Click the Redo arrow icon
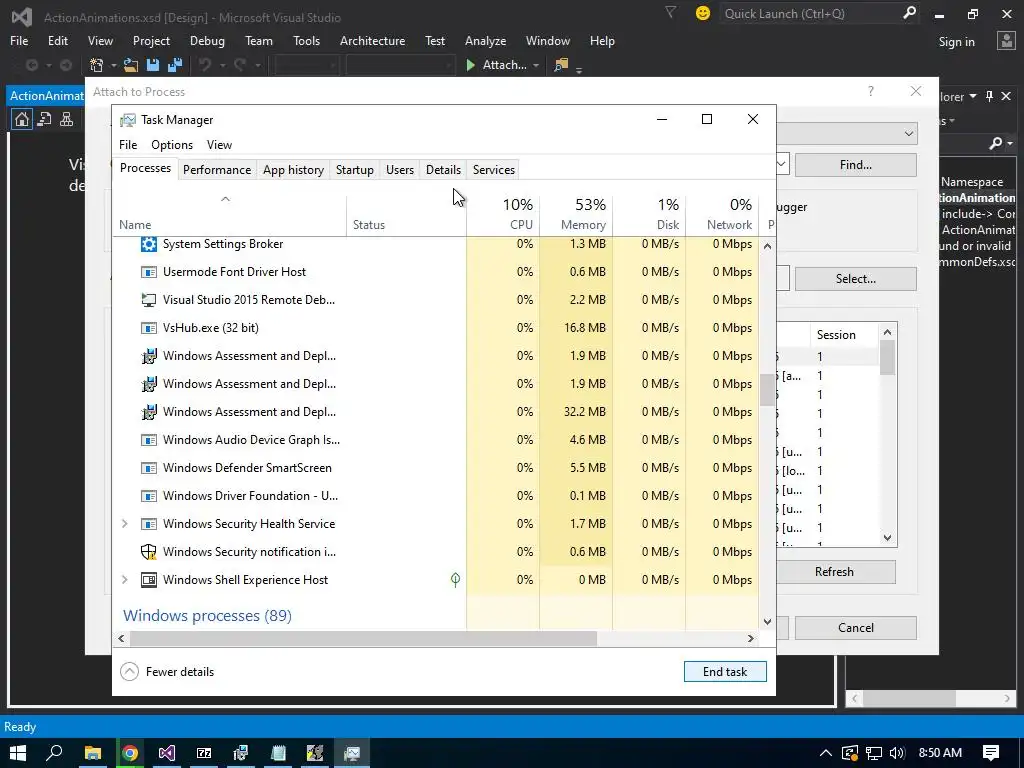The height and width of the screenshot is (768, 1024). pos(240,65)
